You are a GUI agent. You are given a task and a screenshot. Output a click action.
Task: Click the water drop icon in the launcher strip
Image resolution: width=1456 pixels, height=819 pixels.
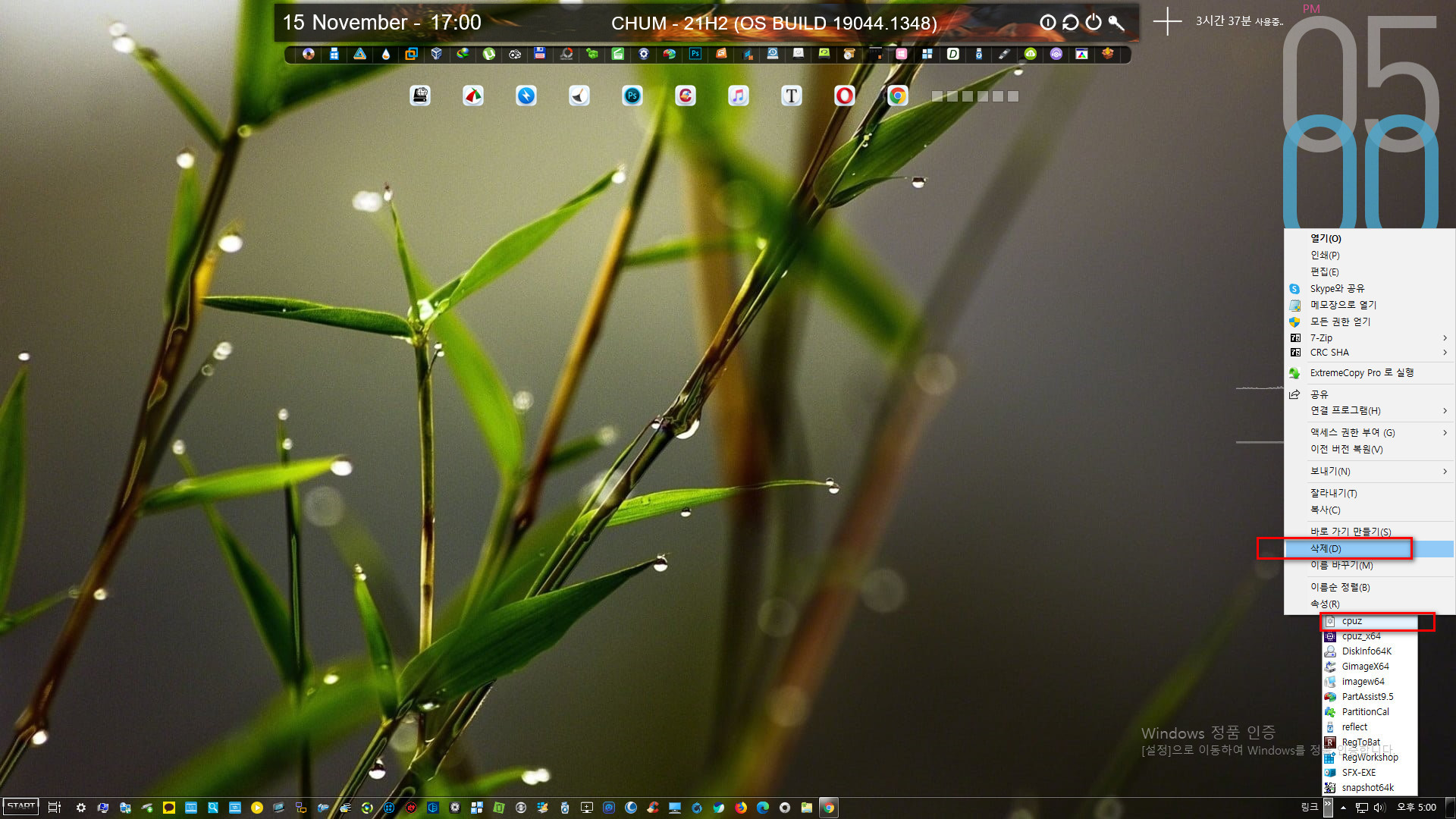point(385,54)
